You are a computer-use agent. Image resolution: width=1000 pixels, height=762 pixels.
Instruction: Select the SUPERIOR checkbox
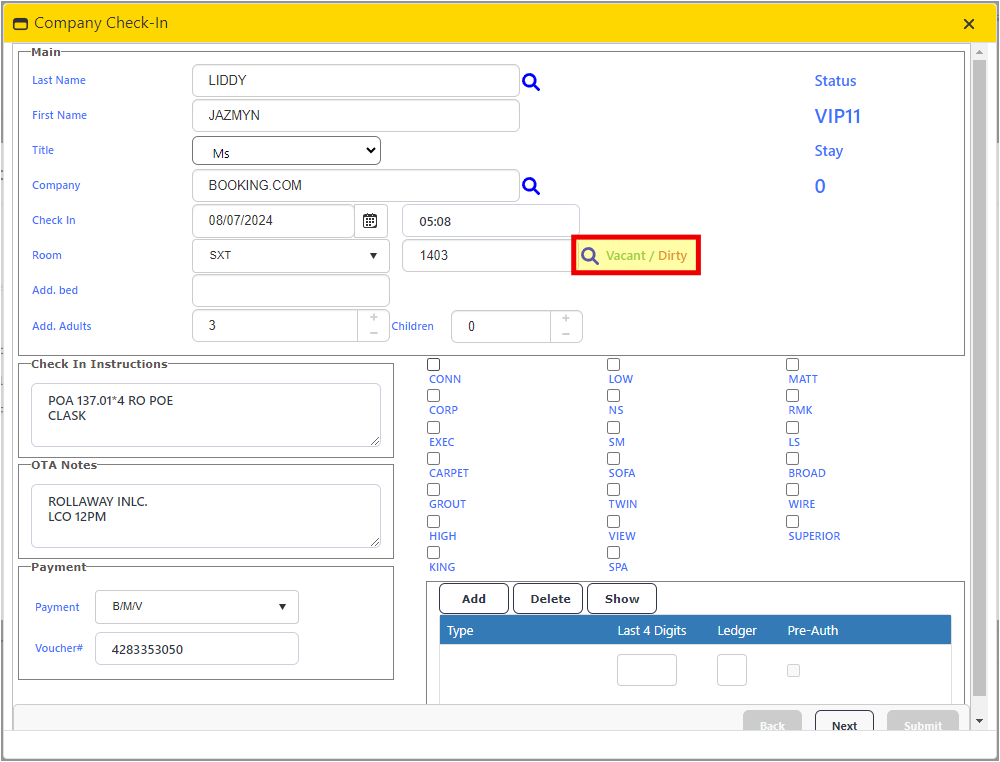[x=793, y=521]
